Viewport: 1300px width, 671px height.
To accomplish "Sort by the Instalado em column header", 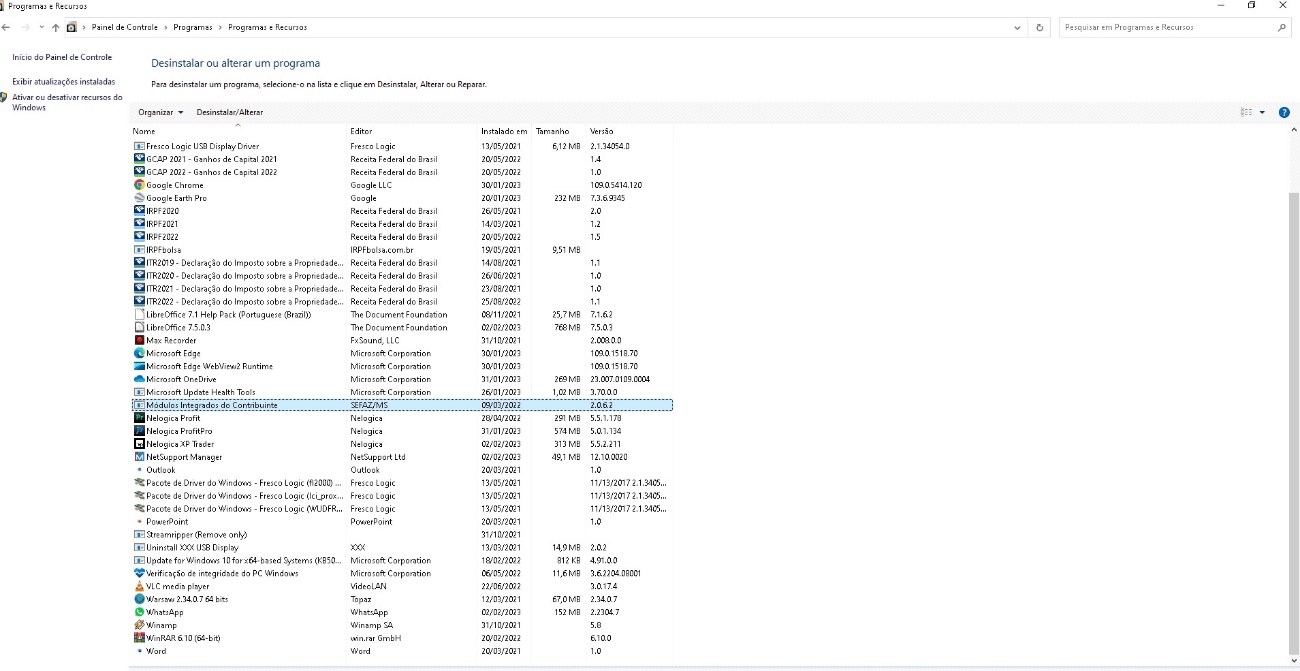I will (505, 131).
